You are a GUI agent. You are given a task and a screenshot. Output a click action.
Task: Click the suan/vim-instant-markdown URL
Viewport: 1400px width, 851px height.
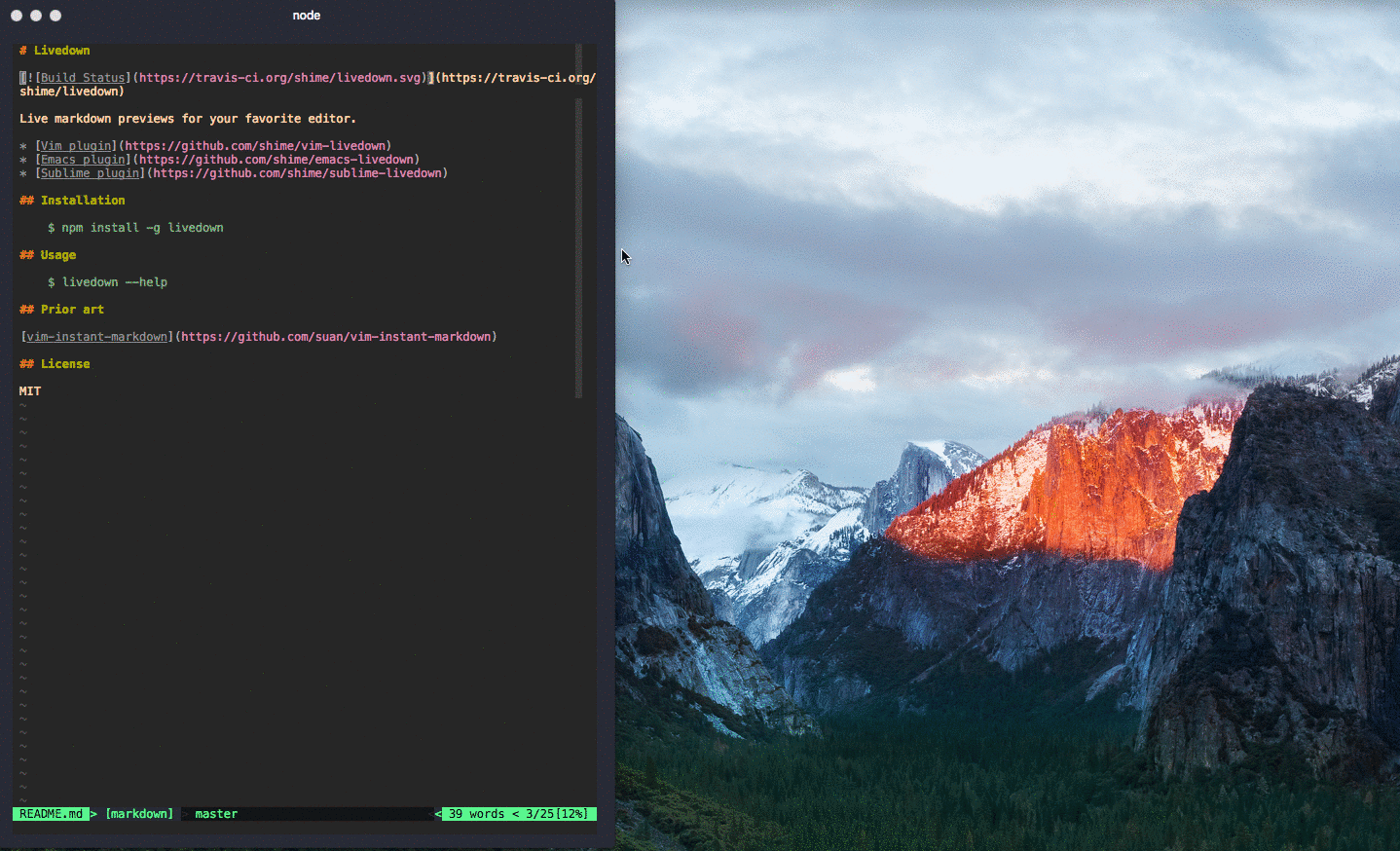tap(336, 337)
